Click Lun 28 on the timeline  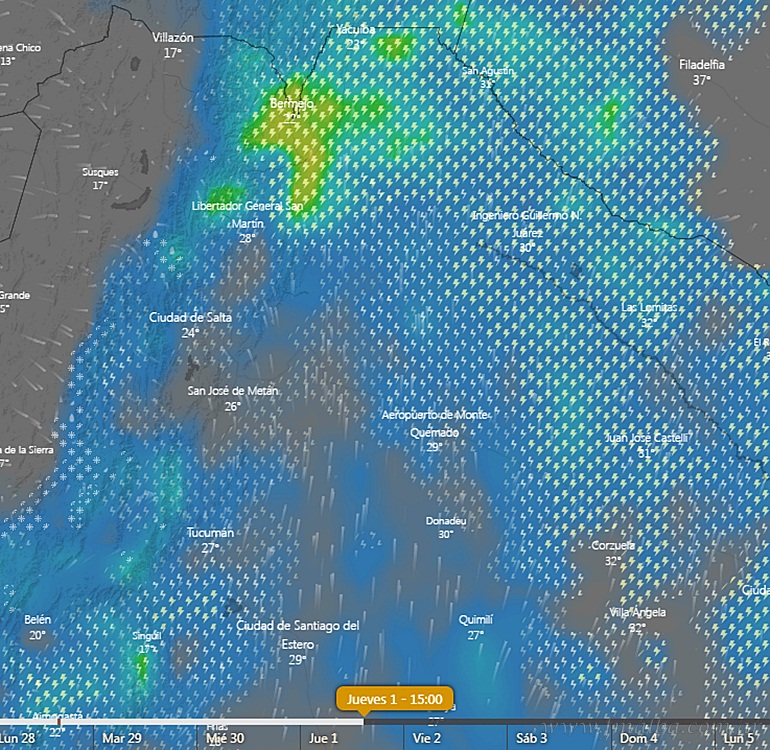pos(18,738)
